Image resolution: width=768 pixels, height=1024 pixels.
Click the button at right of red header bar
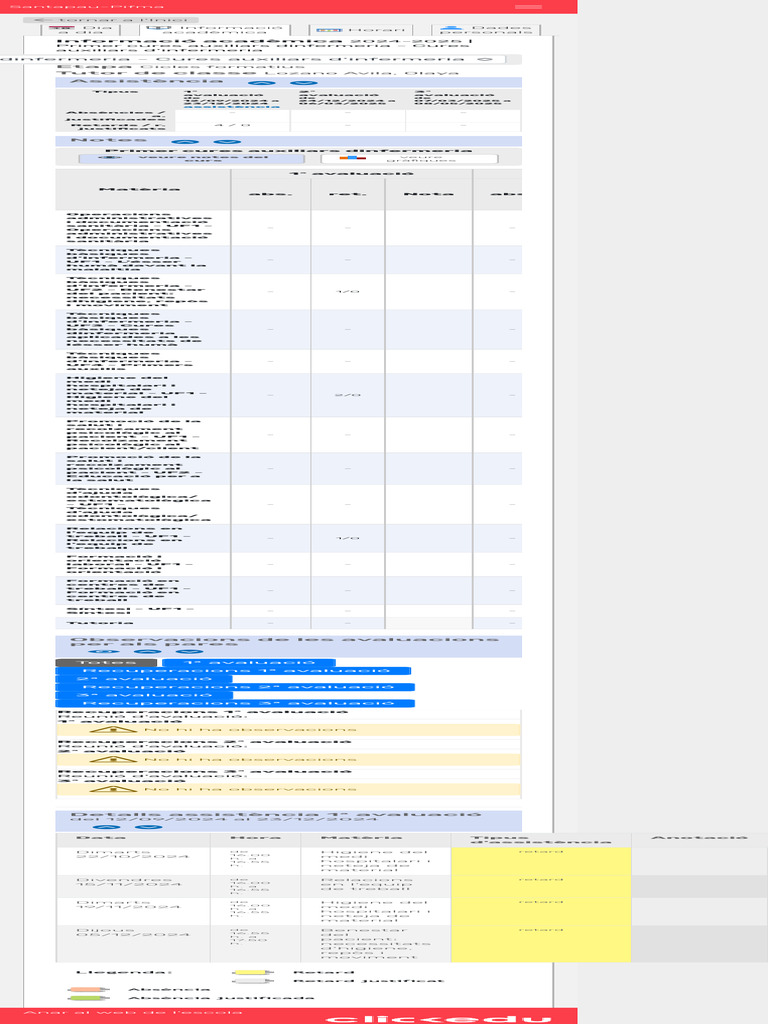tap(528, 7)
